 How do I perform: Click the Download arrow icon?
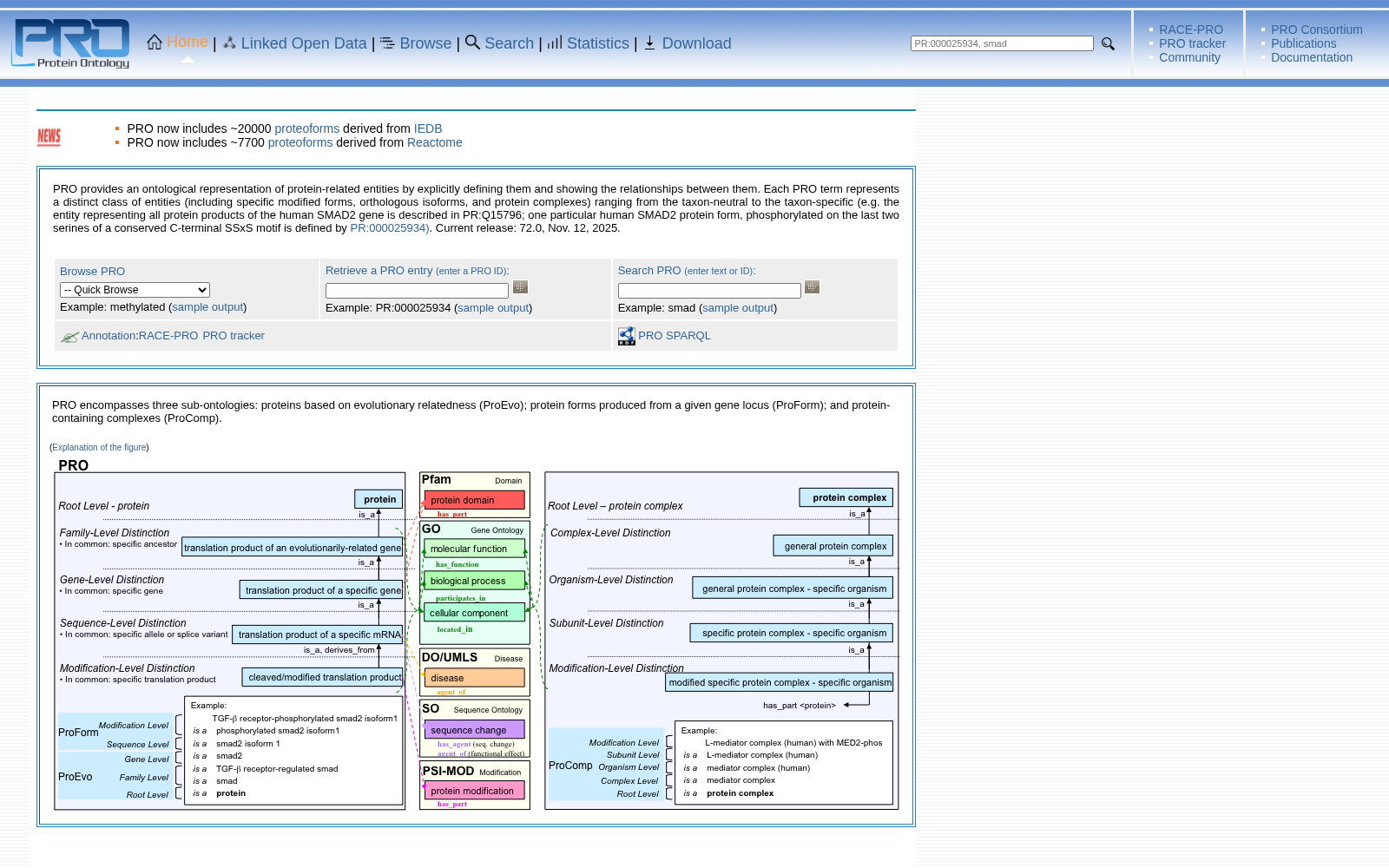click(x=649, y=43)
